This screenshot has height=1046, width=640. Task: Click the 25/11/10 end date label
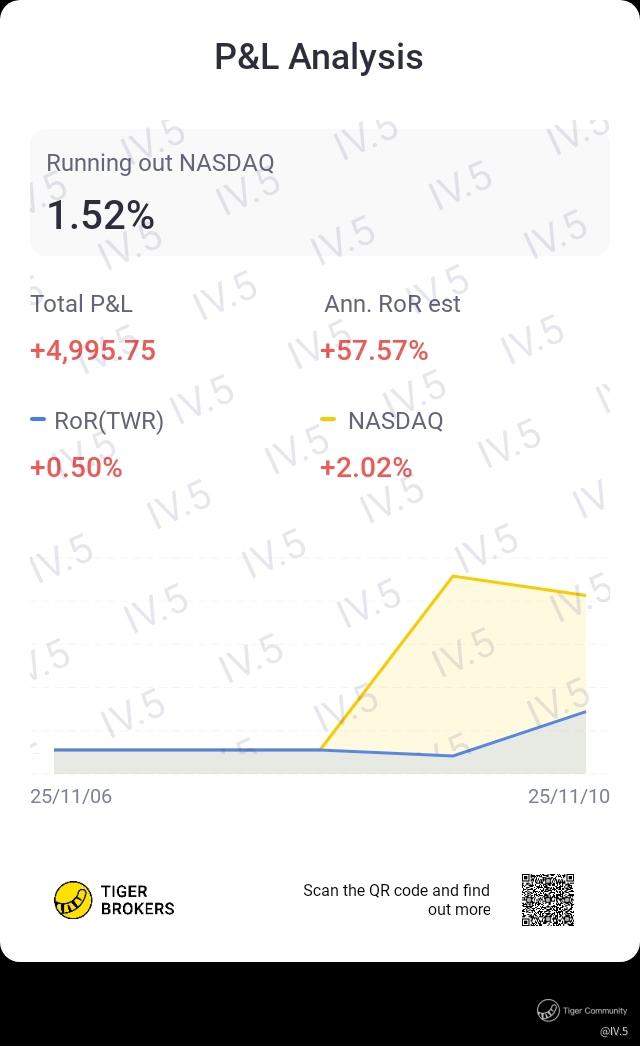point(569,796)
